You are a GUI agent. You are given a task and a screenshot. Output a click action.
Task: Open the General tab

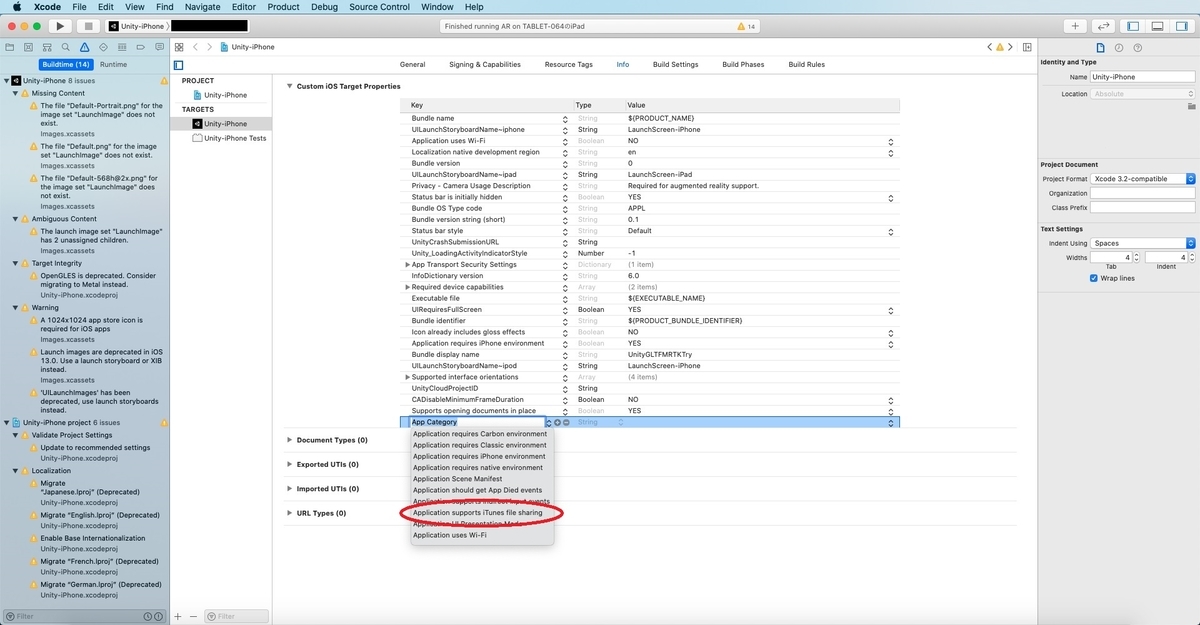[412, 64]
